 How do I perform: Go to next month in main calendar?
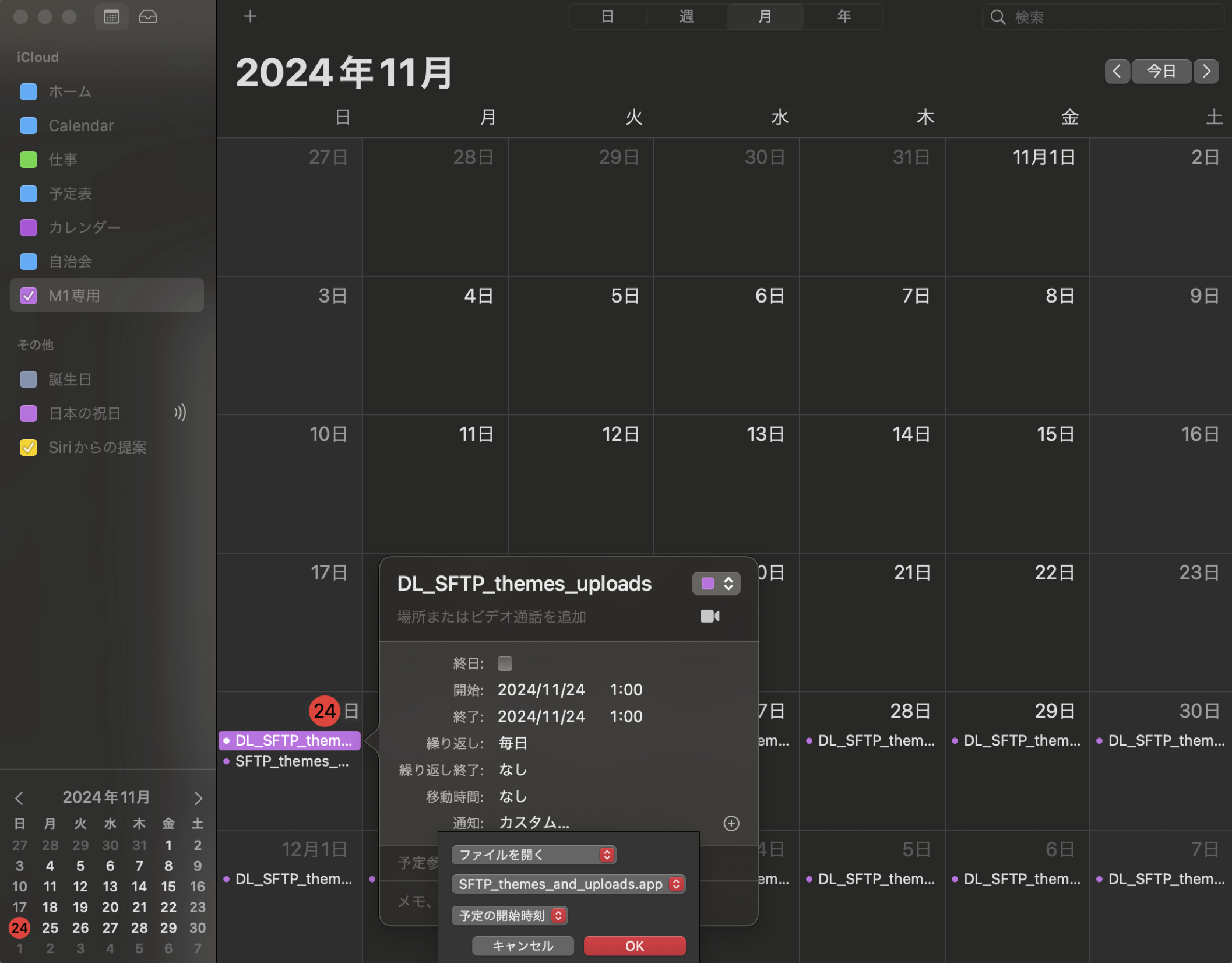1206,71
